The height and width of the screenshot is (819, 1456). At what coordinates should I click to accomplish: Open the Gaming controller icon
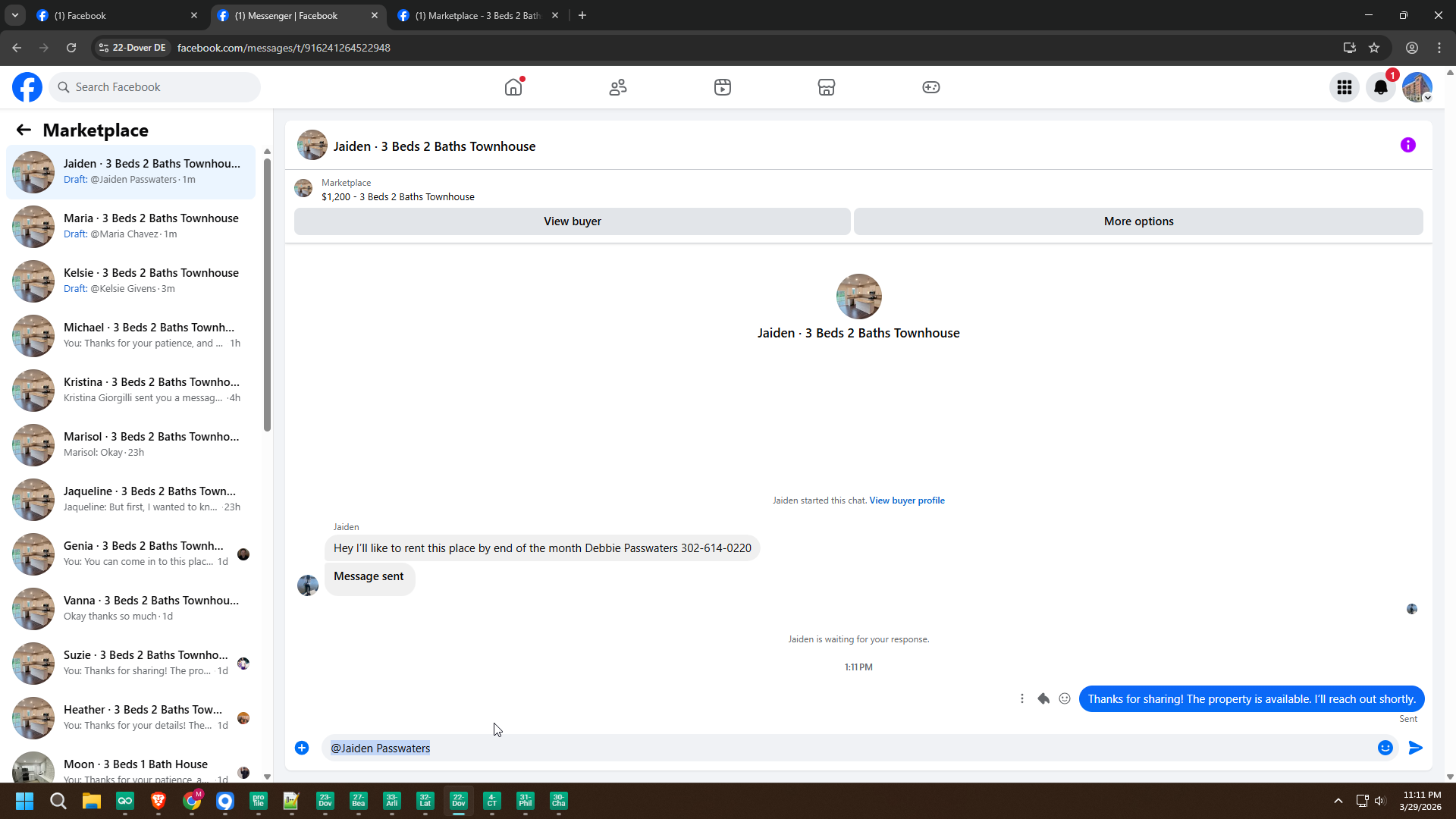(x=931, y=87)
